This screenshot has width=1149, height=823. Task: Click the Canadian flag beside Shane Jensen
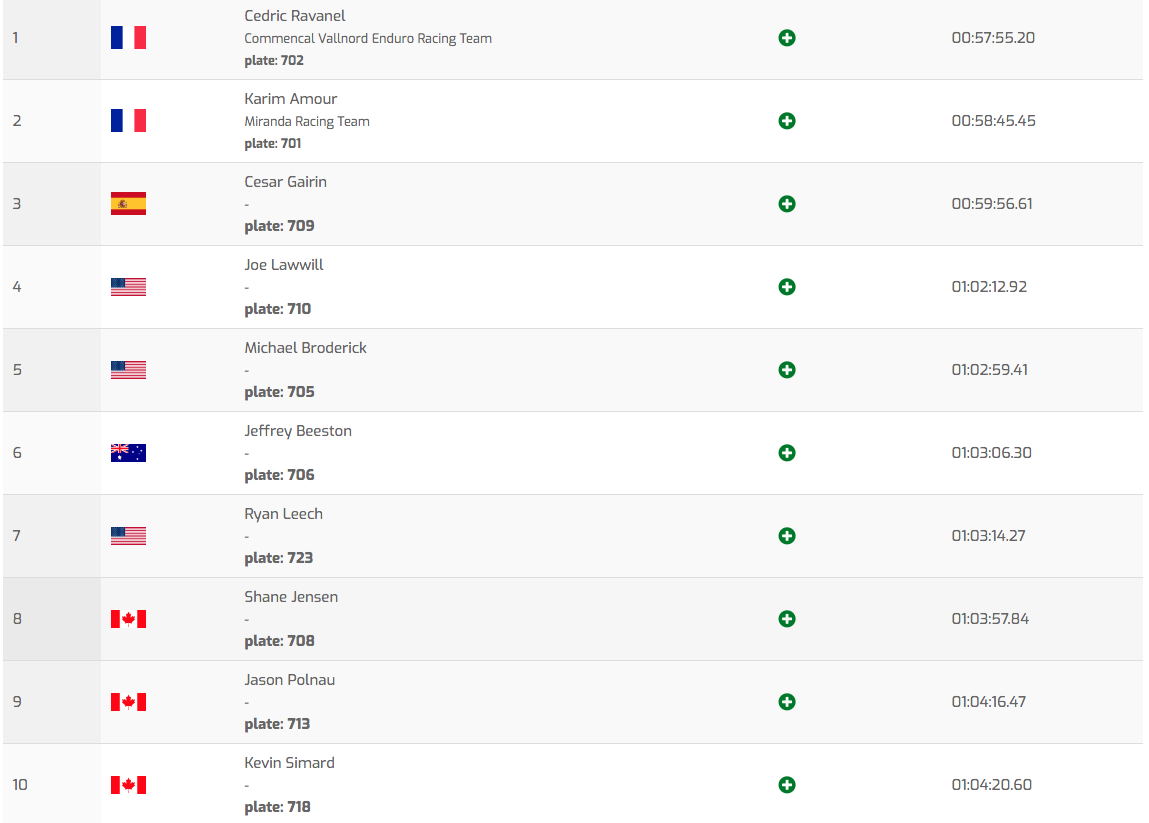point(128,619)
